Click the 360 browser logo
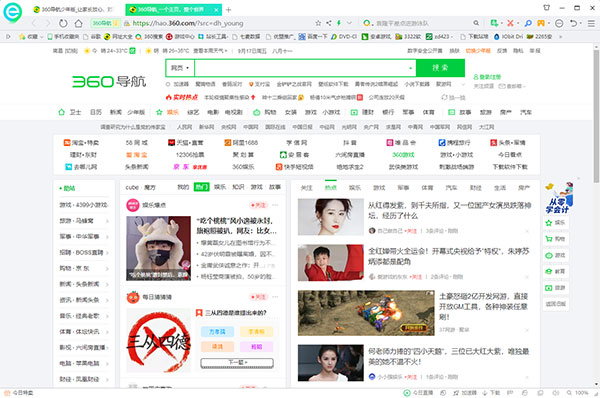Viewport: 600px width, 398px height. pyautogui.click(x=13, y=12)
